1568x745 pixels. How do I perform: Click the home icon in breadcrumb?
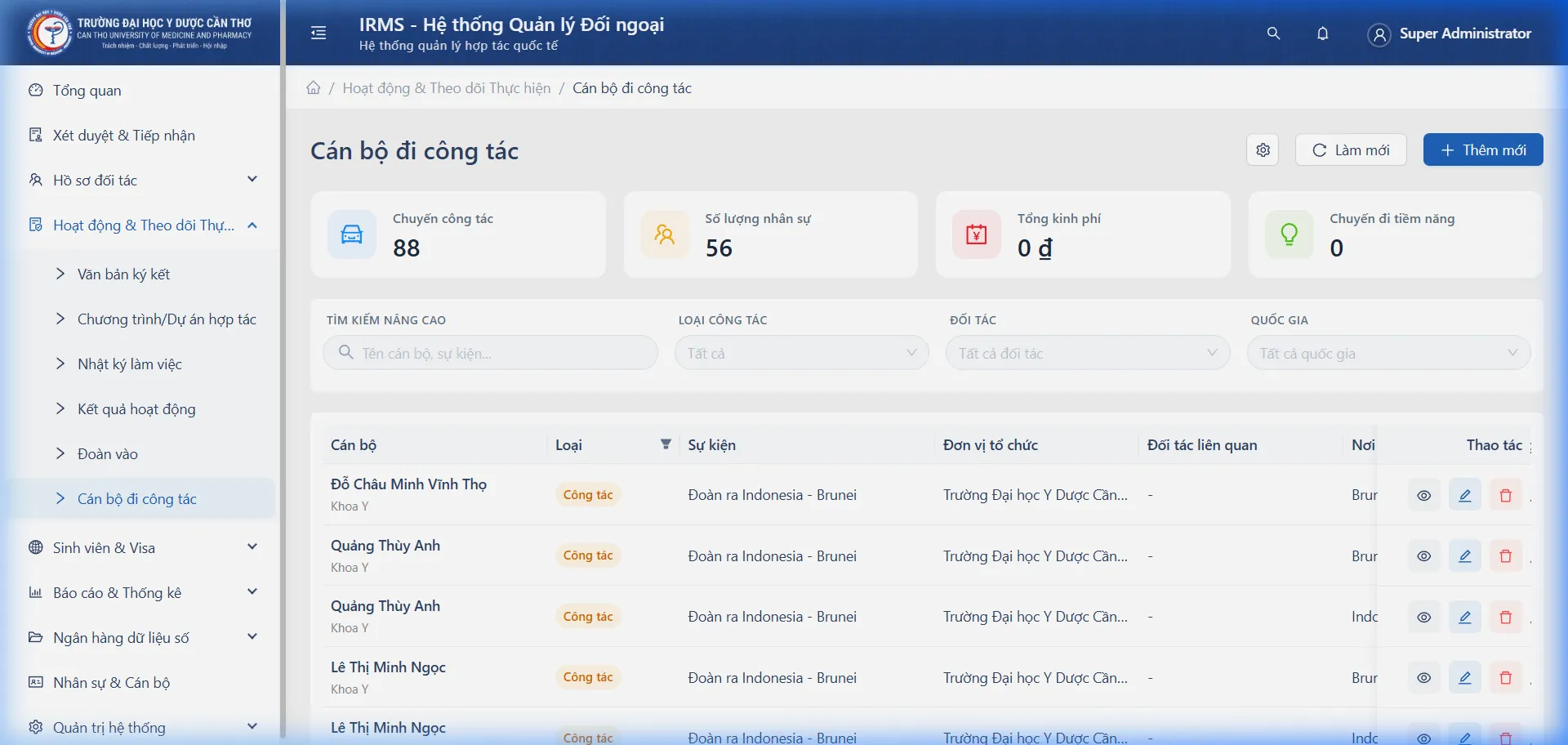(x=314, y=88)
